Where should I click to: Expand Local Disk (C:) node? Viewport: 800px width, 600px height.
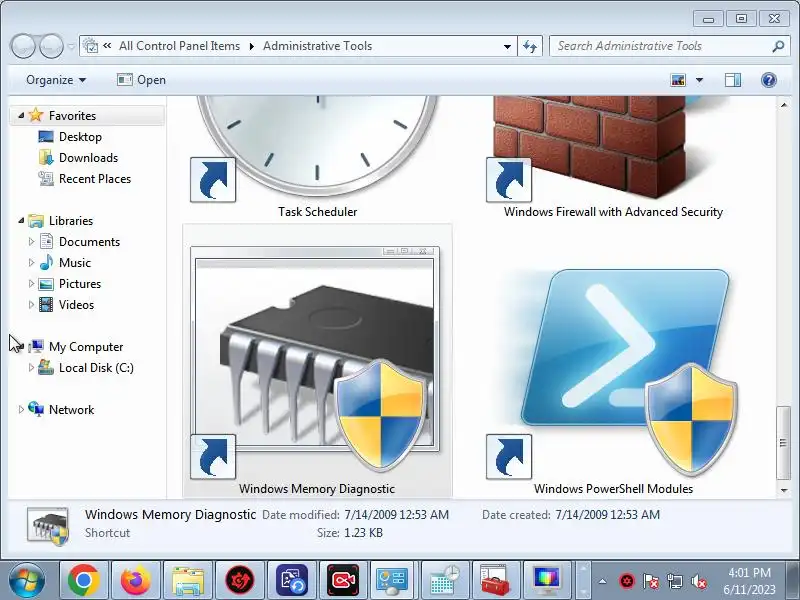(31, 367)
